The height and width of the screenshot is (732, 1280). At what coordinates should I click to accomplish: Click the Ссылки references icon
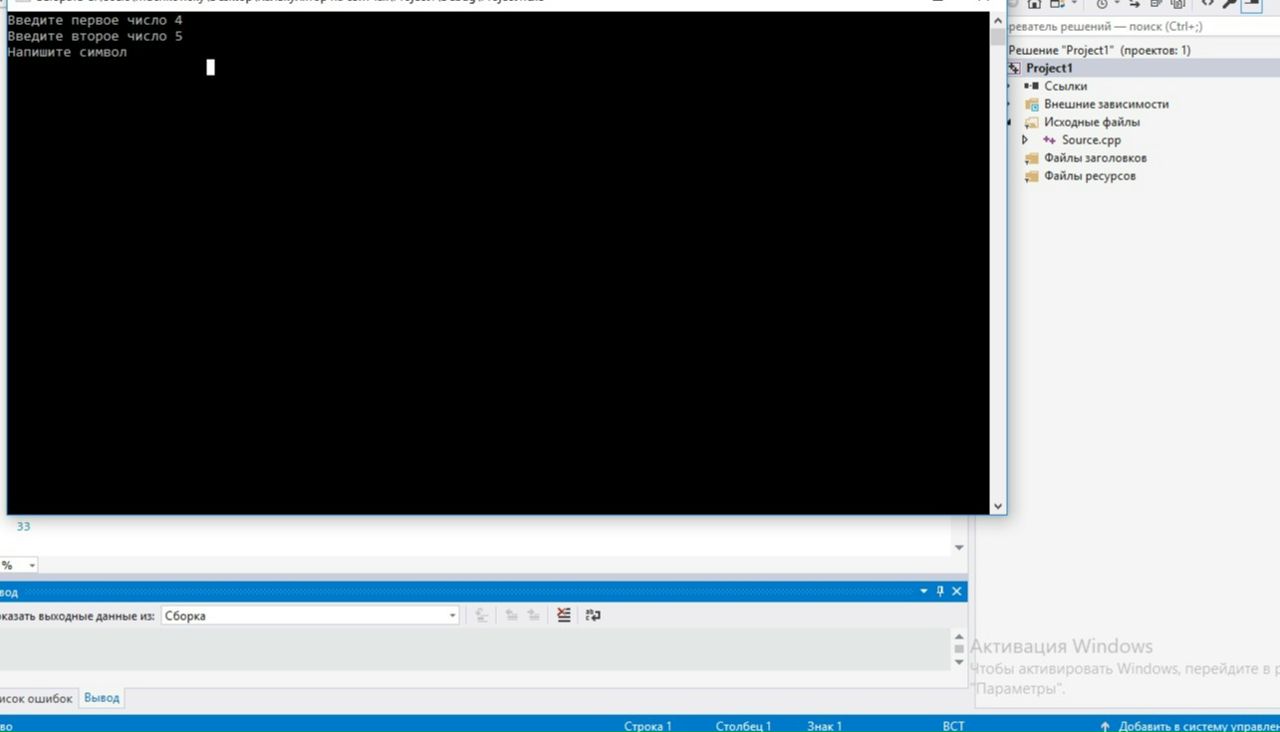pos(1032,86)
